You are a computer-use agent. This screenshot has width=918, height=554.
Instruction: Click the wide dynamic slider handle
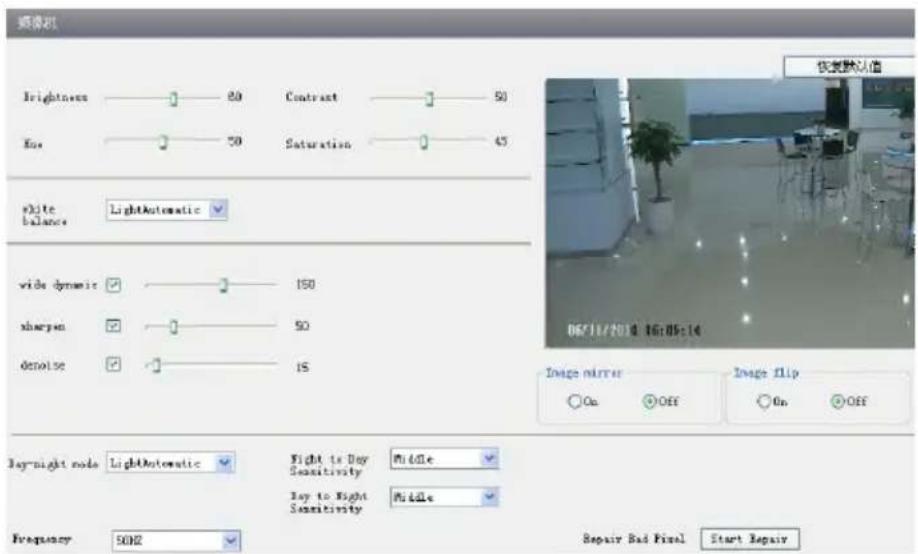click(x=224, y=285)
